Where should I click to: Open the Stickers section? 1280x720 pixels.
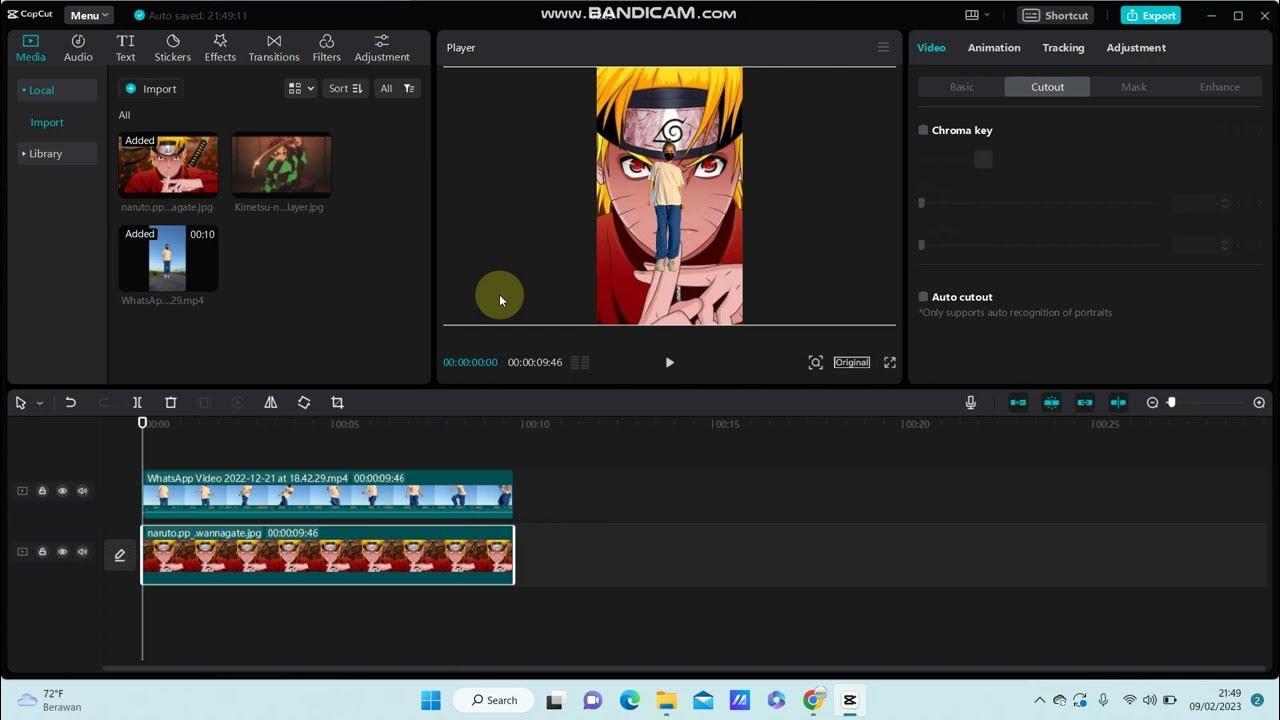tap(173, 48)
